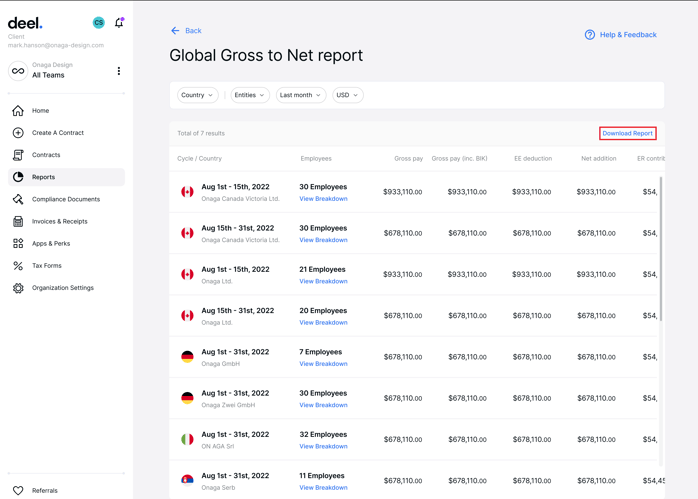The width and height of the screenshot is (698, 499).
Task: Click the Download Report button
Action: tap(627, 133)
